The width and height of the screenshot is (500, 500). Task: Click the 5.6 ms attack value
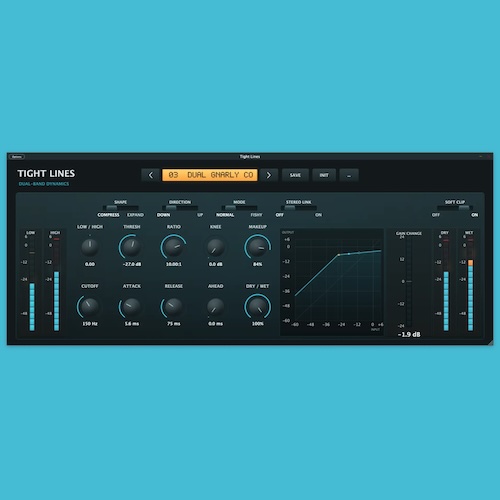click(x=132, y=324)
